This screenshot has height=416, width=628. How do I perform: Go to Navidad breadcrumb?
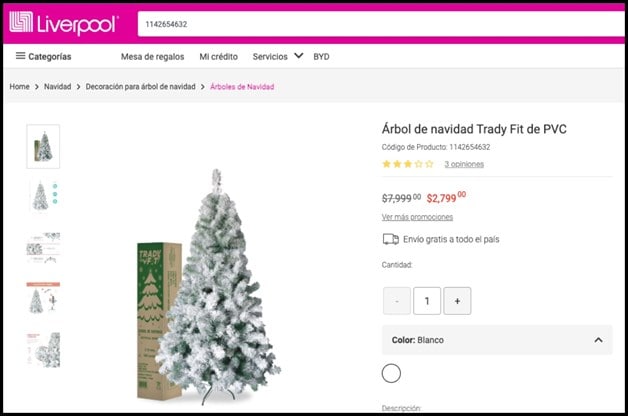pyautogui.click(x=57, y=86)
